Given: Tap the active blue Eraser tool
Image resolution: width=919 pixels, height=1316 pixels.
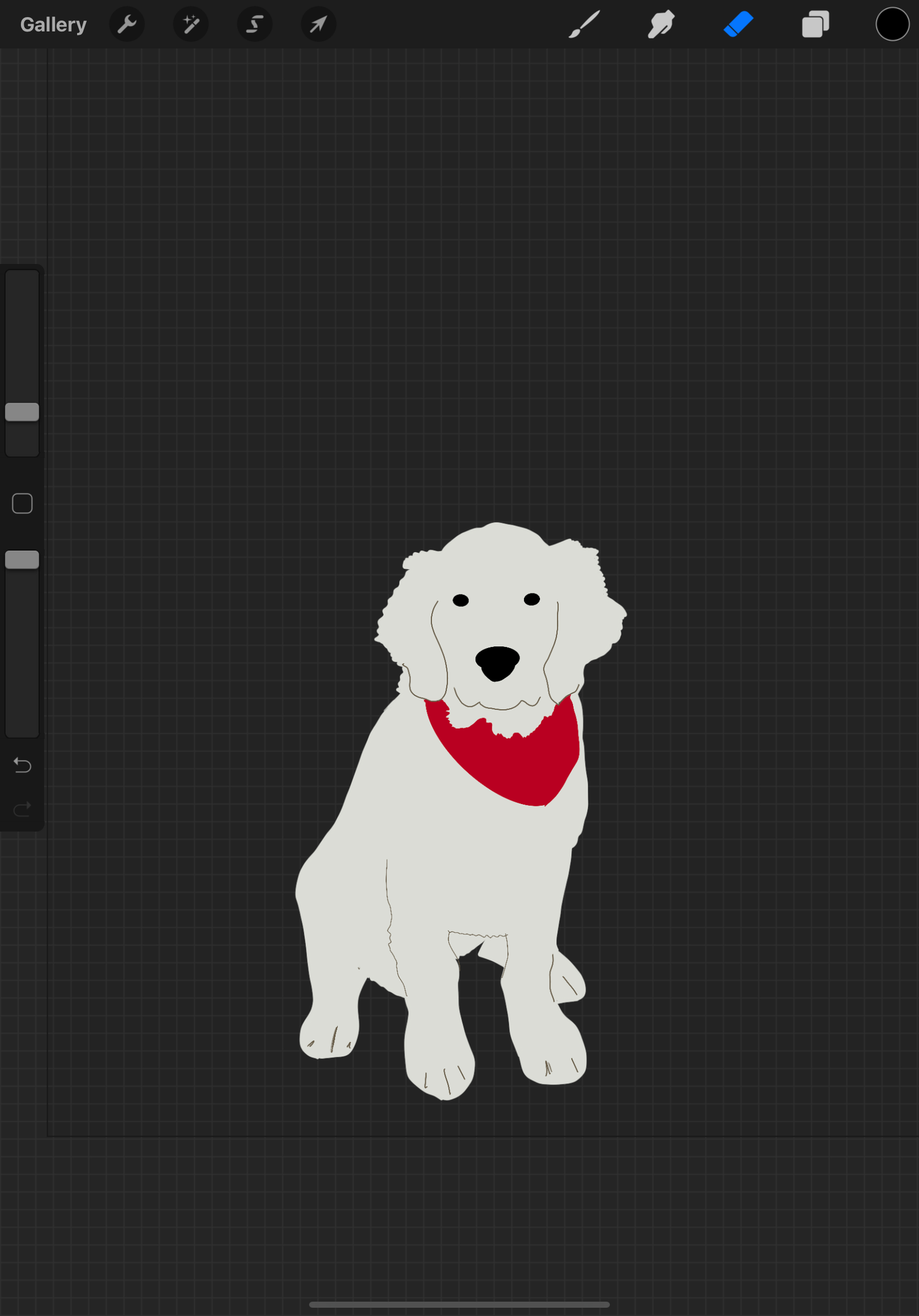Looking at the screenshot, I should [738, 25].
